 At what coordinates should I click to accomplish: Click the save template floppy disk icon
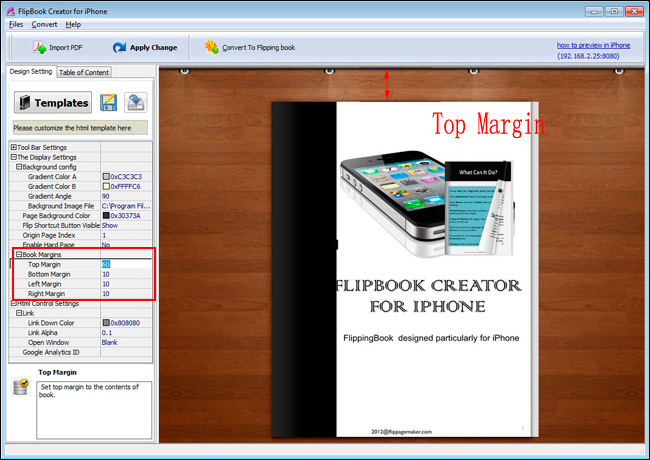(x=108, y=102)
